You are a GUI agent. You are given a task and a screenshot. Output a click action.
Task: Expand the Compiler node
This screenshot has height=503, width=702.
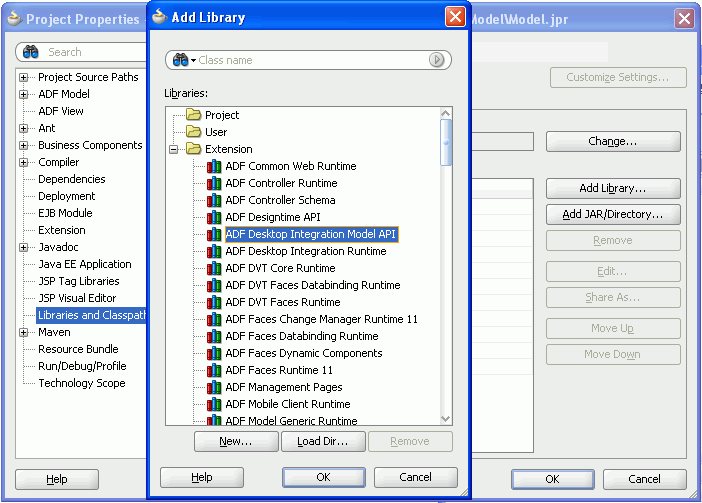pos(24,162)
